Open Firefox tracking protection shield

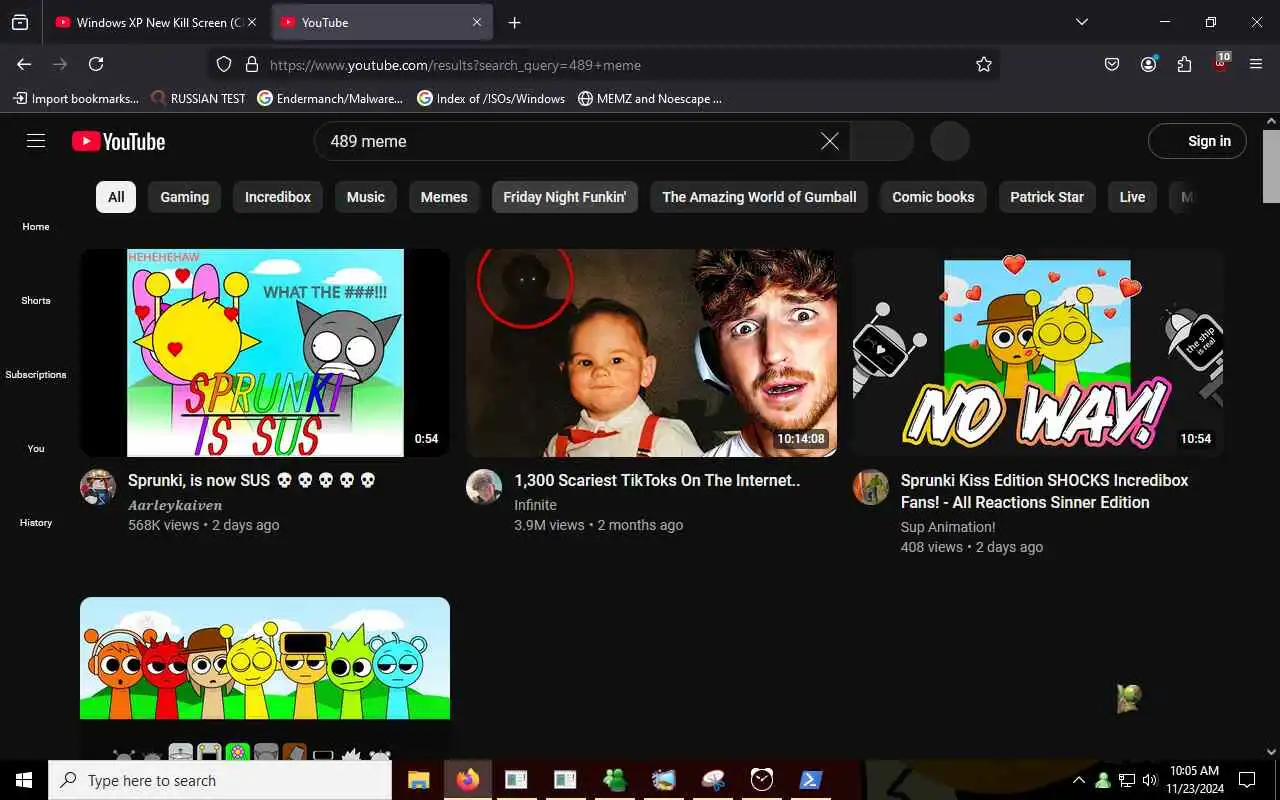(x=224, y=64)
